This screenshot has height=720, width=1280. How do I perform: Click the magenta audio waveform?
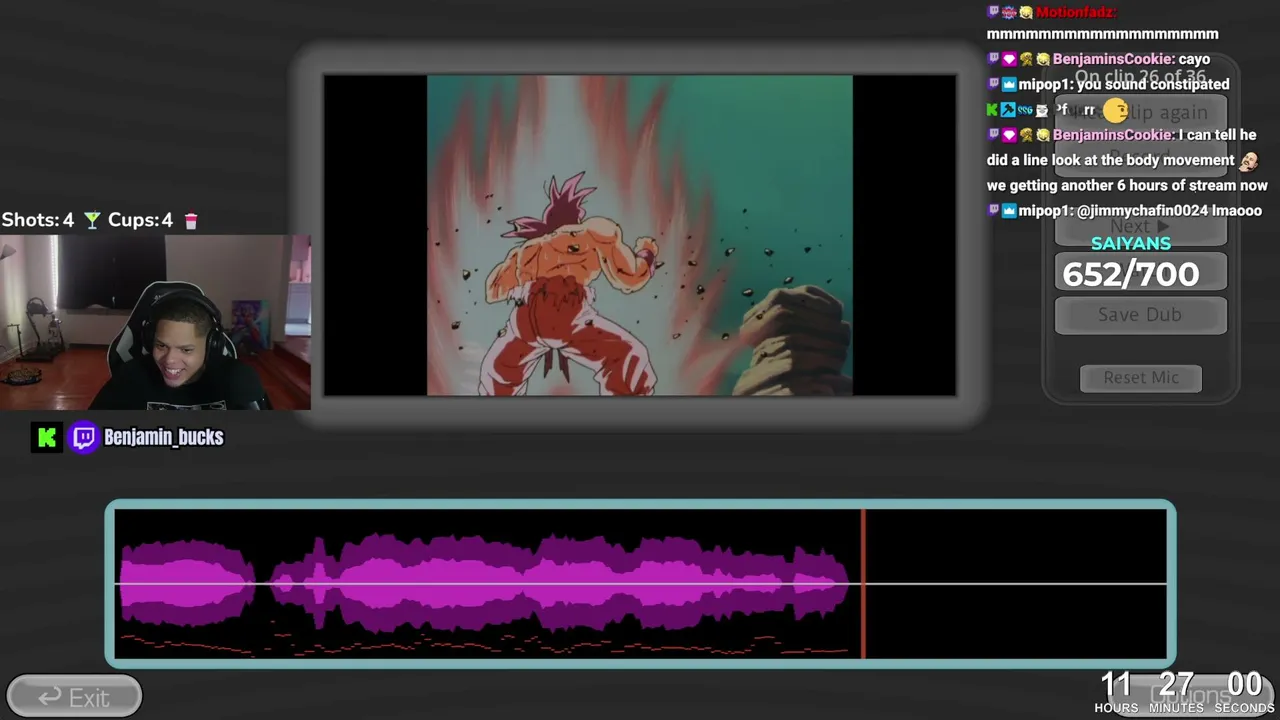[x=484, y=584]
